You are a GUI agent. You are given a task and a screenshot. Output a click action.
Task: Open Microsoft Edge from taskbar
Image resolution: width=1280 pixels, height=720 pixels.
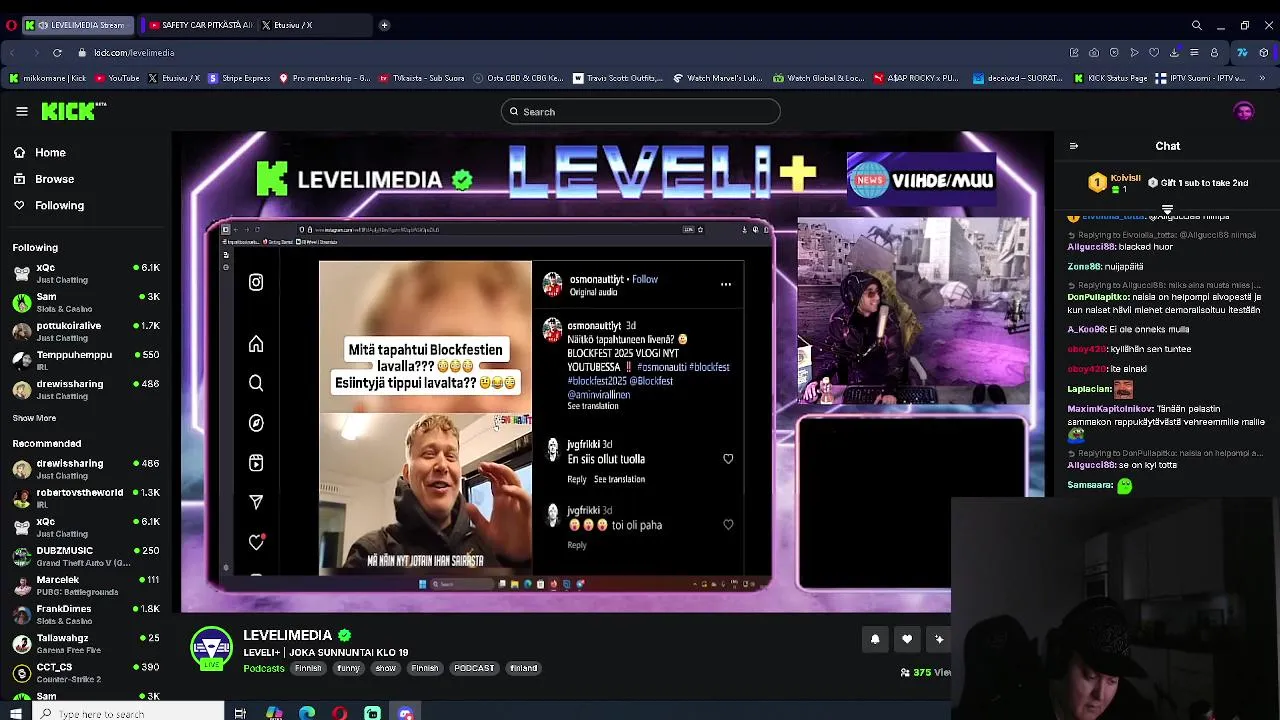coord(307,713)
